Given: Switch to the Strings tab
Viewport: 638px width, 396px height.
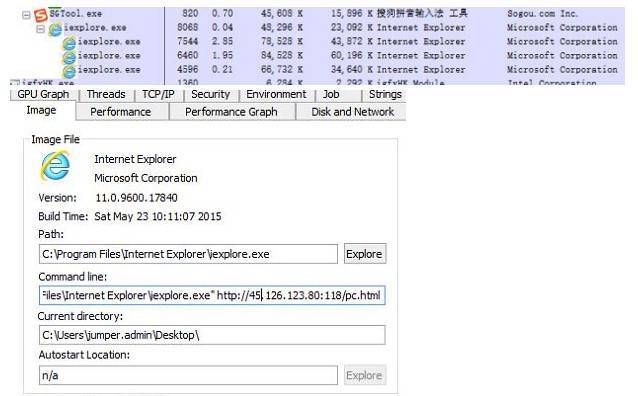Looking at the screenshot, I should (x=385, y=94).
